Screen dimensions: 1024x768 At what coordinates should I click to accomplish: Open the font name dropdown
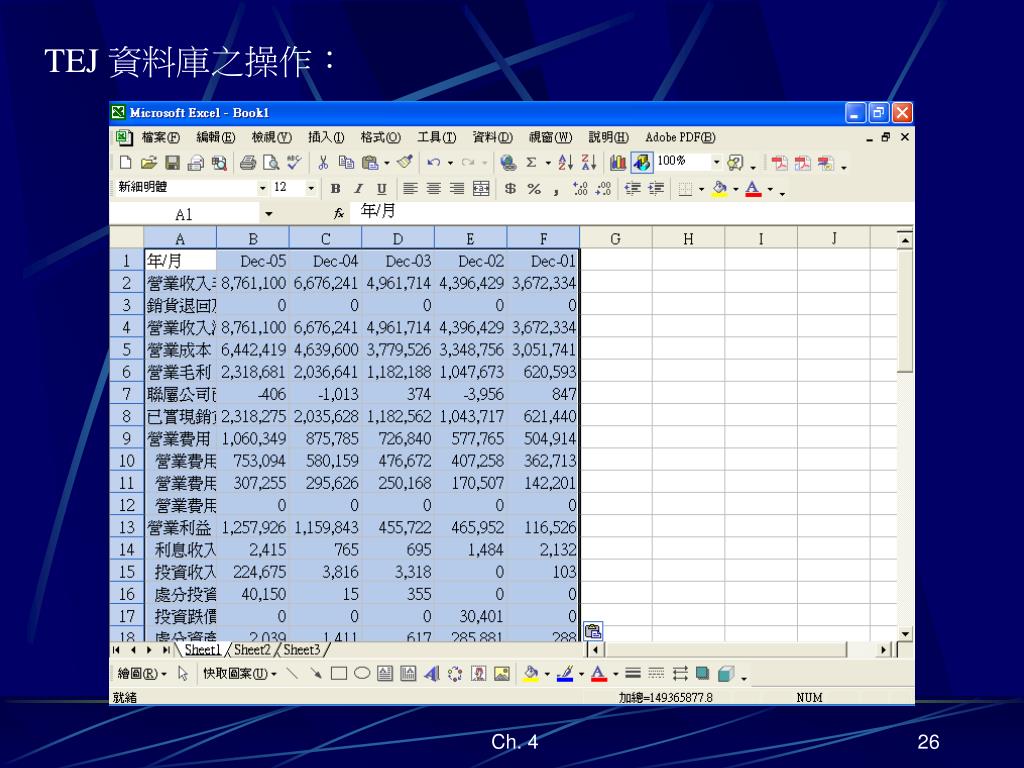pos(263,188)
